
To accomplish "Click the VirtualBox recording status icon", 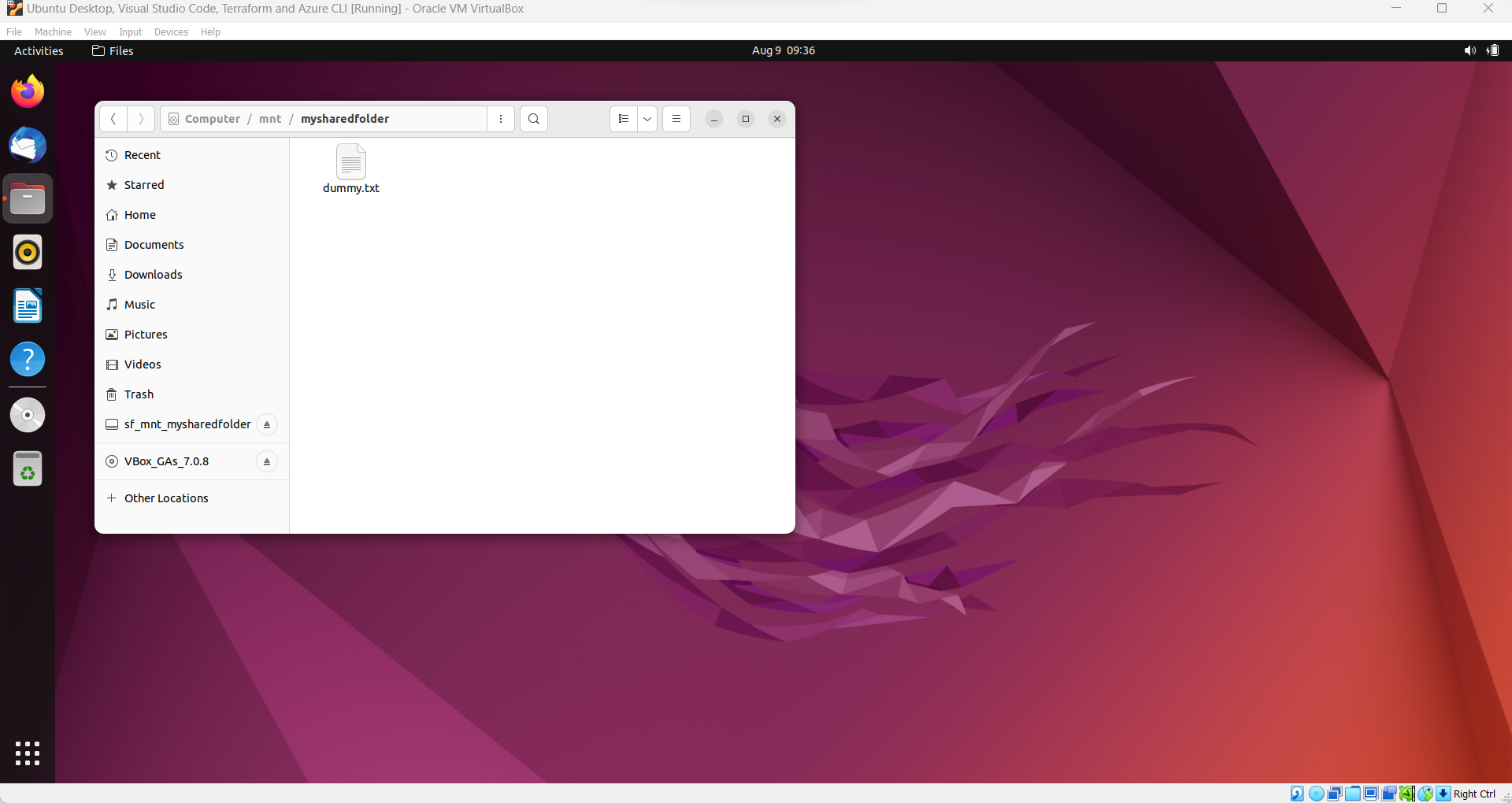I will 1389,794.
